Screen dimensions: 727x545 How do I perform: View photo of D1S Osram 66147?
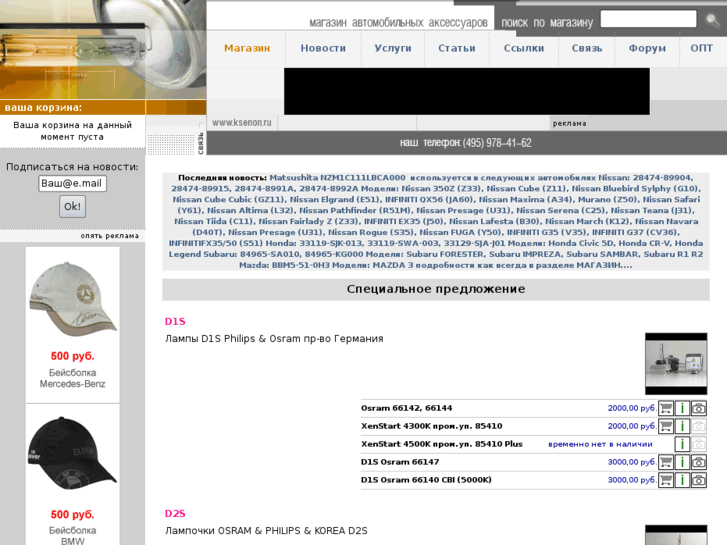699,462
